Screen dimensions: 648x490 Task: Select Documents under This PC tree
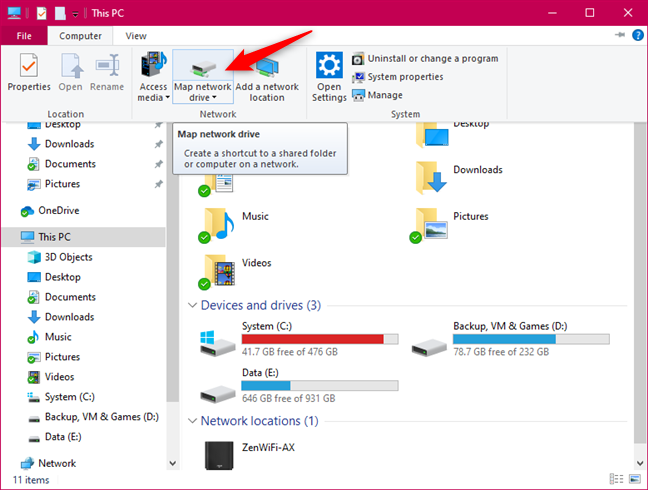pyautogui.click(x=70, y=297)
